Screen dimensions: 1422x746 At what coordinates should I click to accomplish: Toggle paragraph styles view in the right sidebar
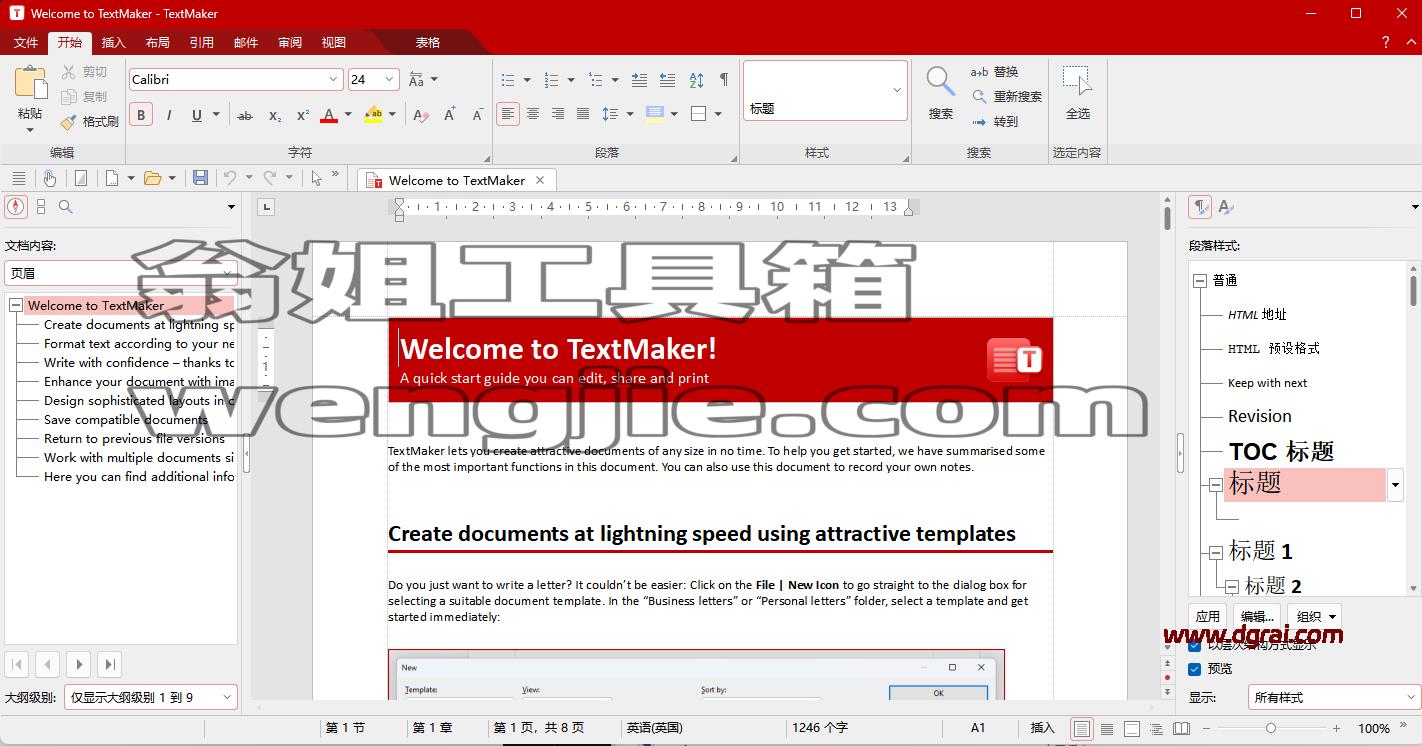[x=1200, y=207]
